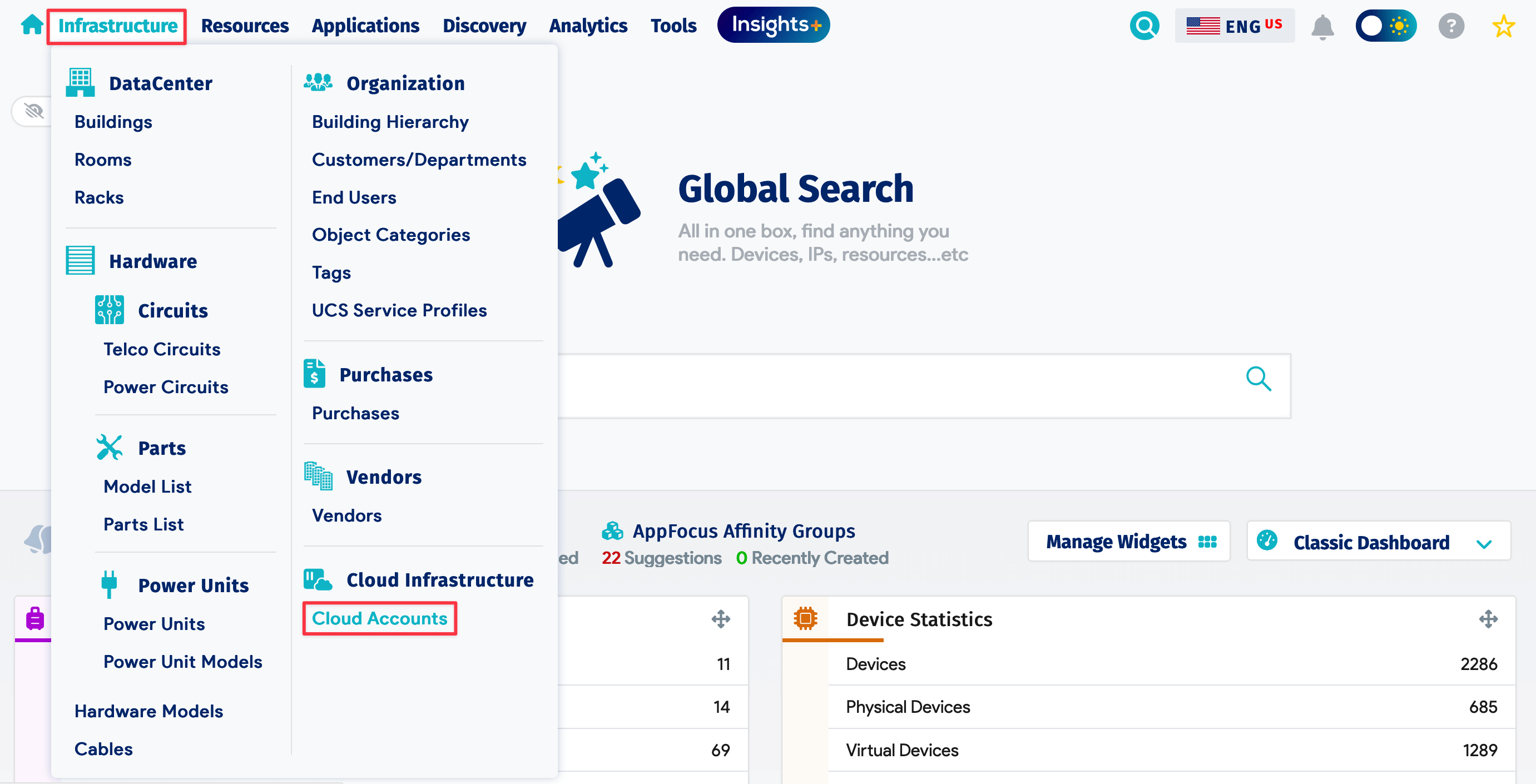Click the Home icon in navigation bar

coord(32,25)
